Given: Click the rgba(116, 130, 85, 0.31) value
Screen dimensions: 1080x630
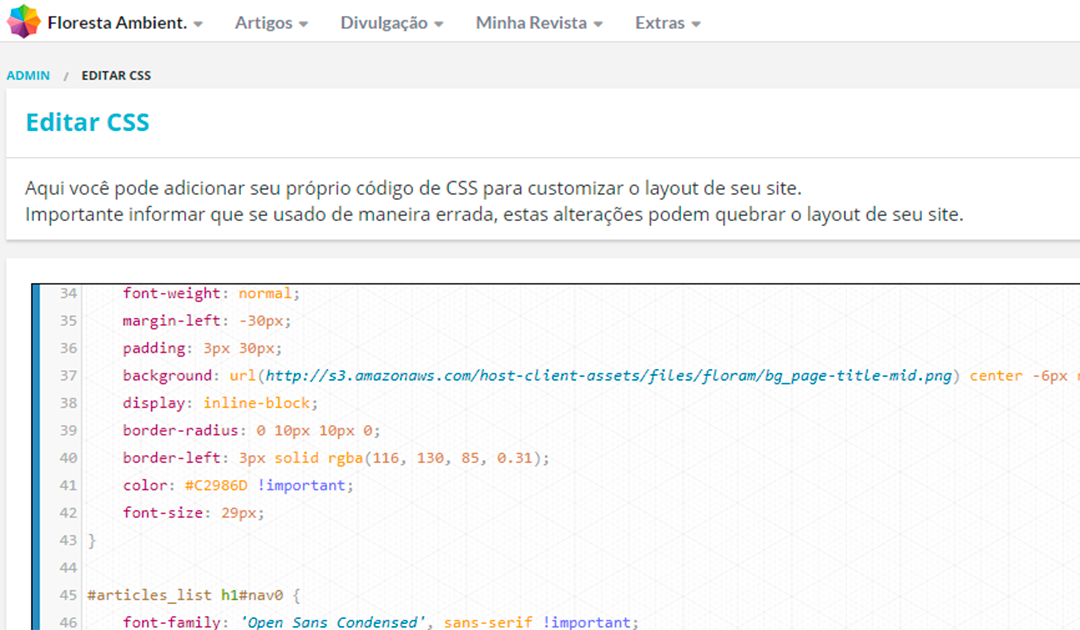Looking at the screenshot, I should (434, 459).
